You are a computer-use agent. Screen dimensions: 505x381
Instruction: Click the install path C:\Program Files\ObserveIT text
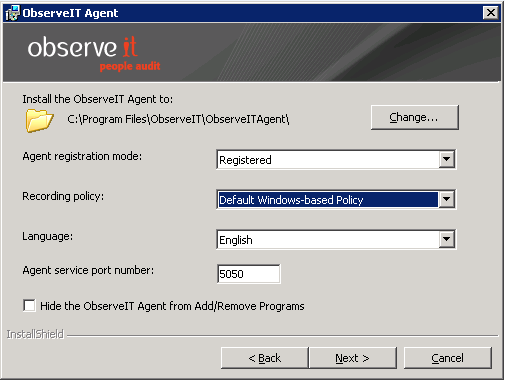pos(178,119)
